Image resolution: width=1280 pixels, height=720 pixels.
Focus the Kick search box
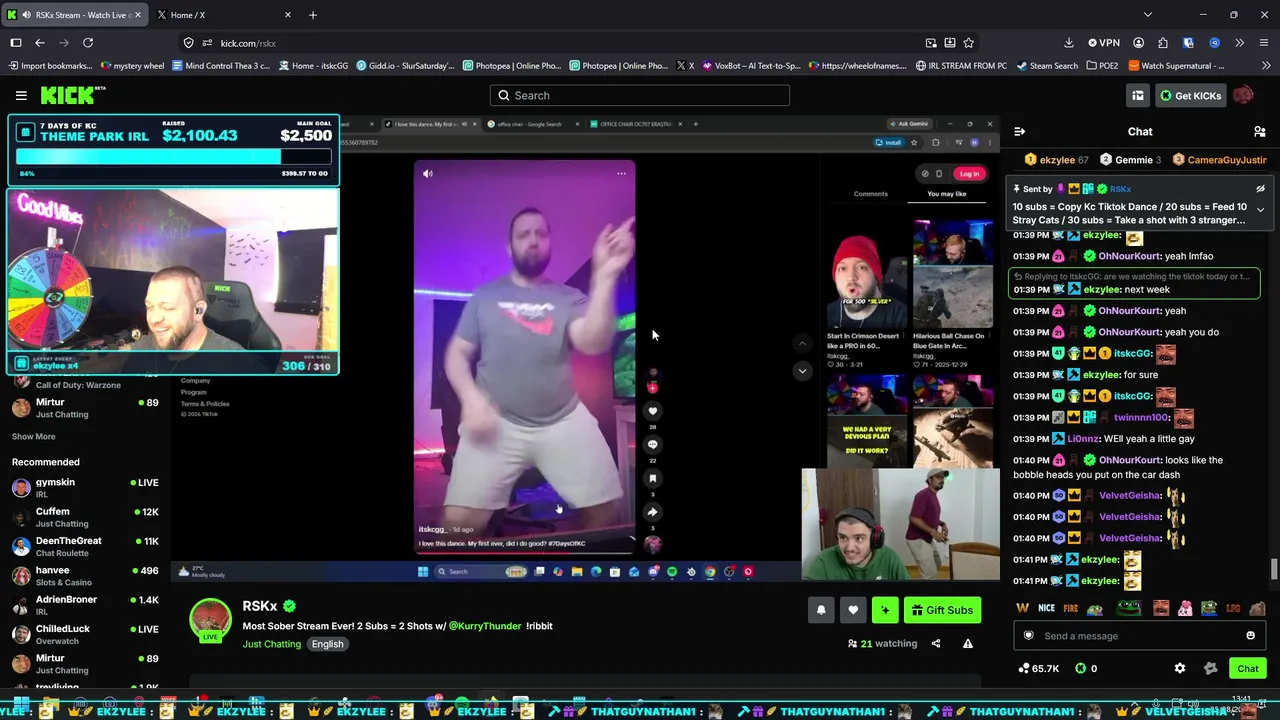click(x=640, y=95)
